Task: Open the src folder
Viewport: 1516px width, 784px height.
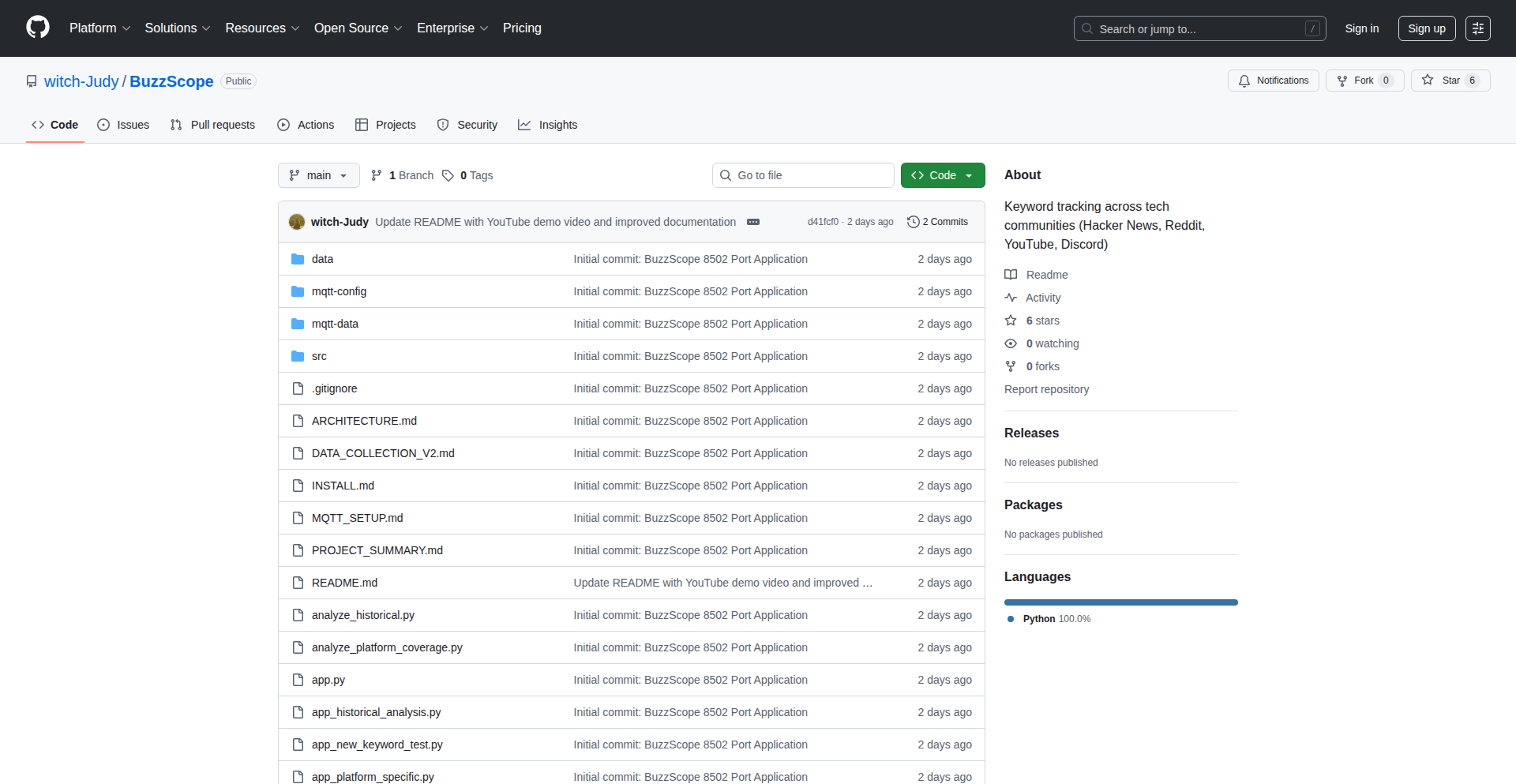Action: 319,356
